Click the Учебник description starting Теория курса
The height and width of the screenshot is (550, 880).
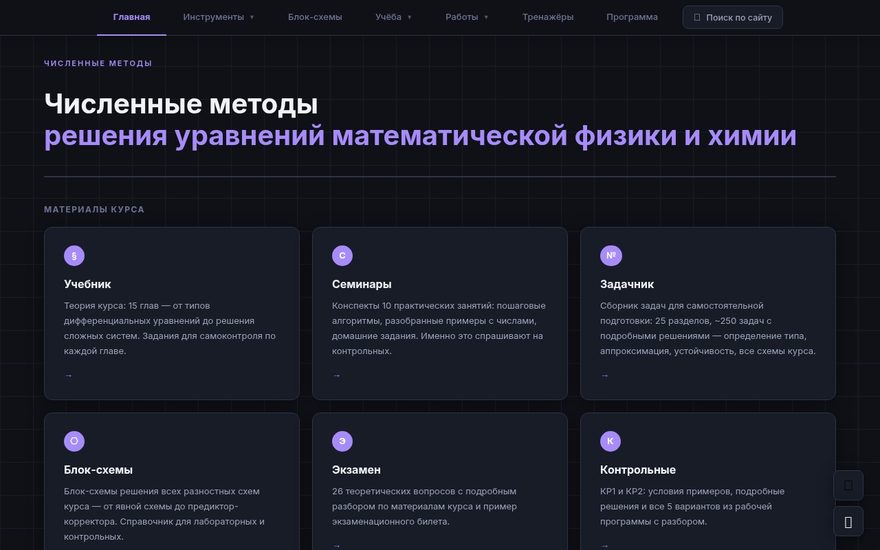[170, 328]
